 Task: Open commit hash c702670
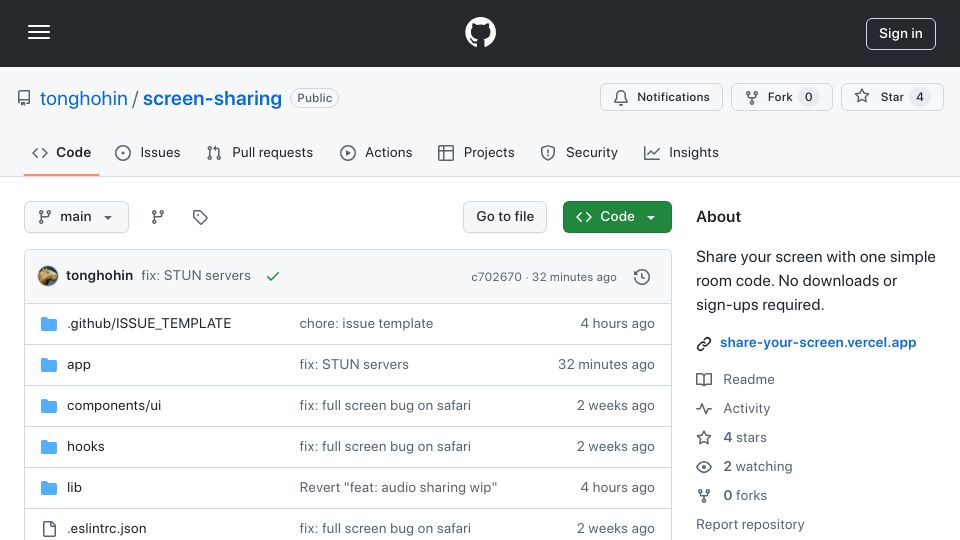497,277
